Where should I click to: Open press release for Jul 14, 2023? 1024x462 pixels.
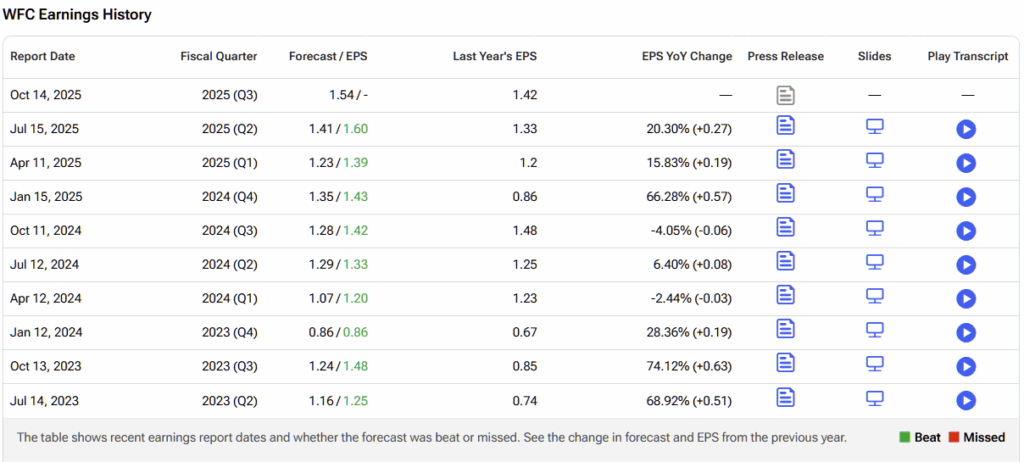pos(786,399)
